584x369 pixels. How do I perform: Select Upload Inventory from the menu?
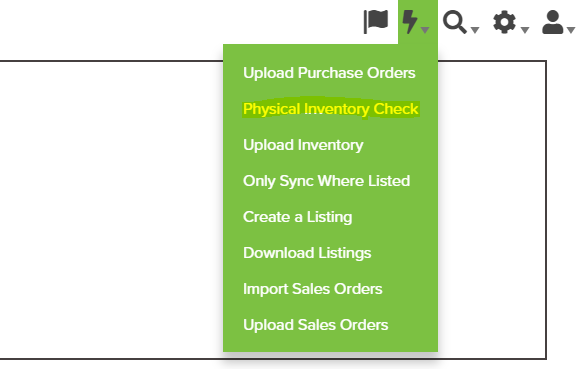[x=303, y=145]
